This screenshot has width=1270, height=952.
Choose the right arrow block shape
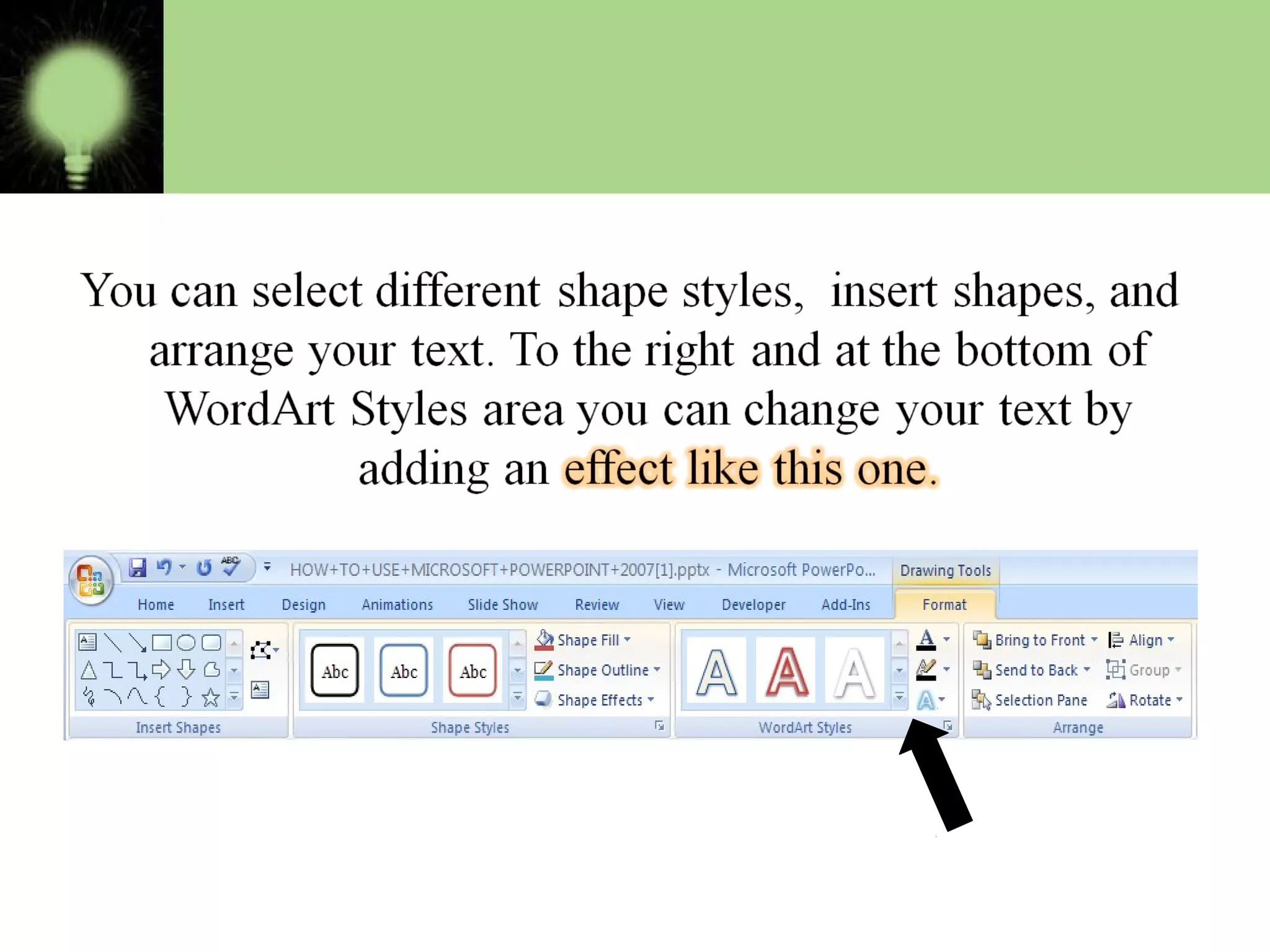tap(161, 670)
